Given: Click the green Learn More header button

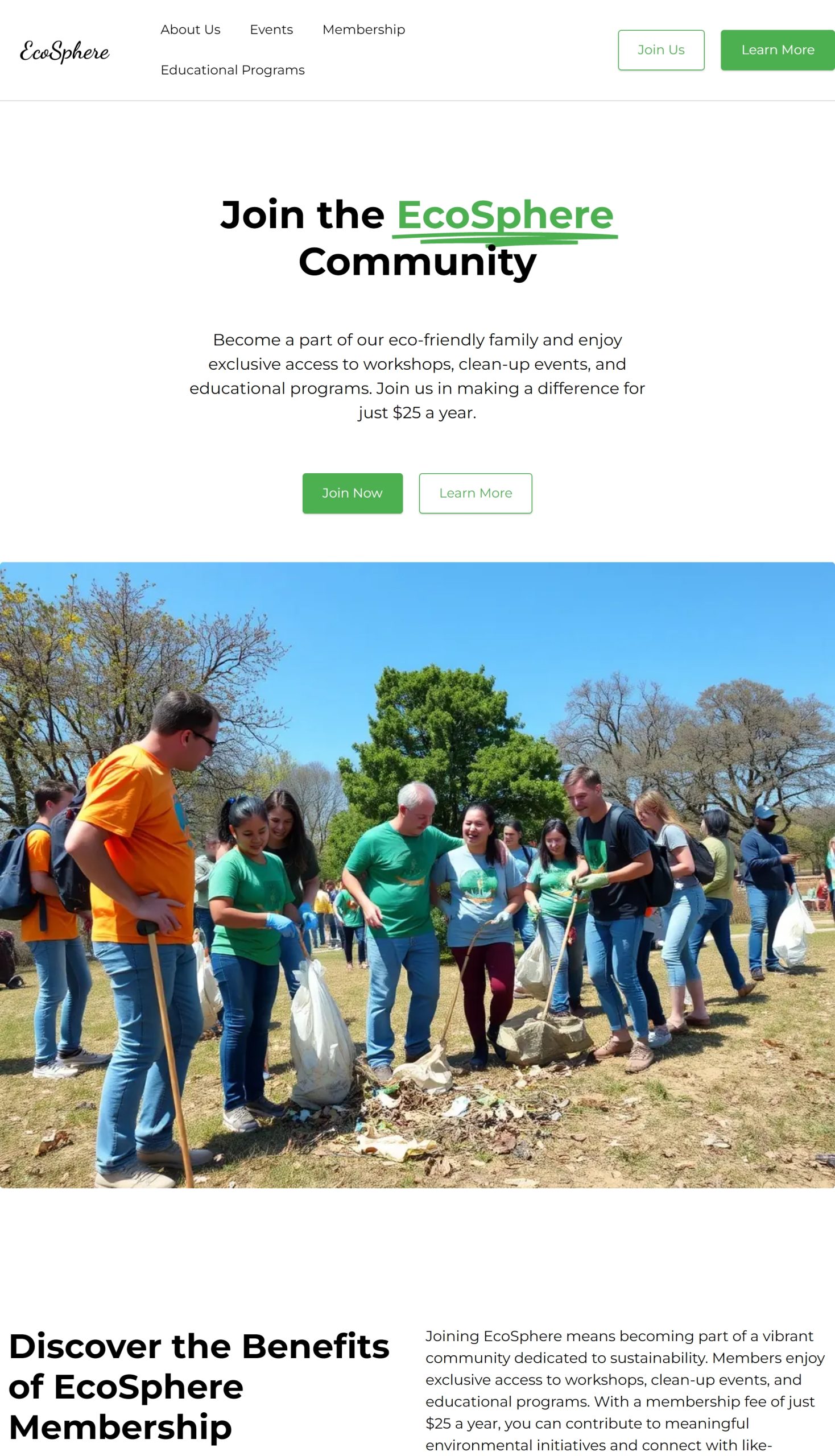Looking at the screenshot, I should click(x=778, y=50).
